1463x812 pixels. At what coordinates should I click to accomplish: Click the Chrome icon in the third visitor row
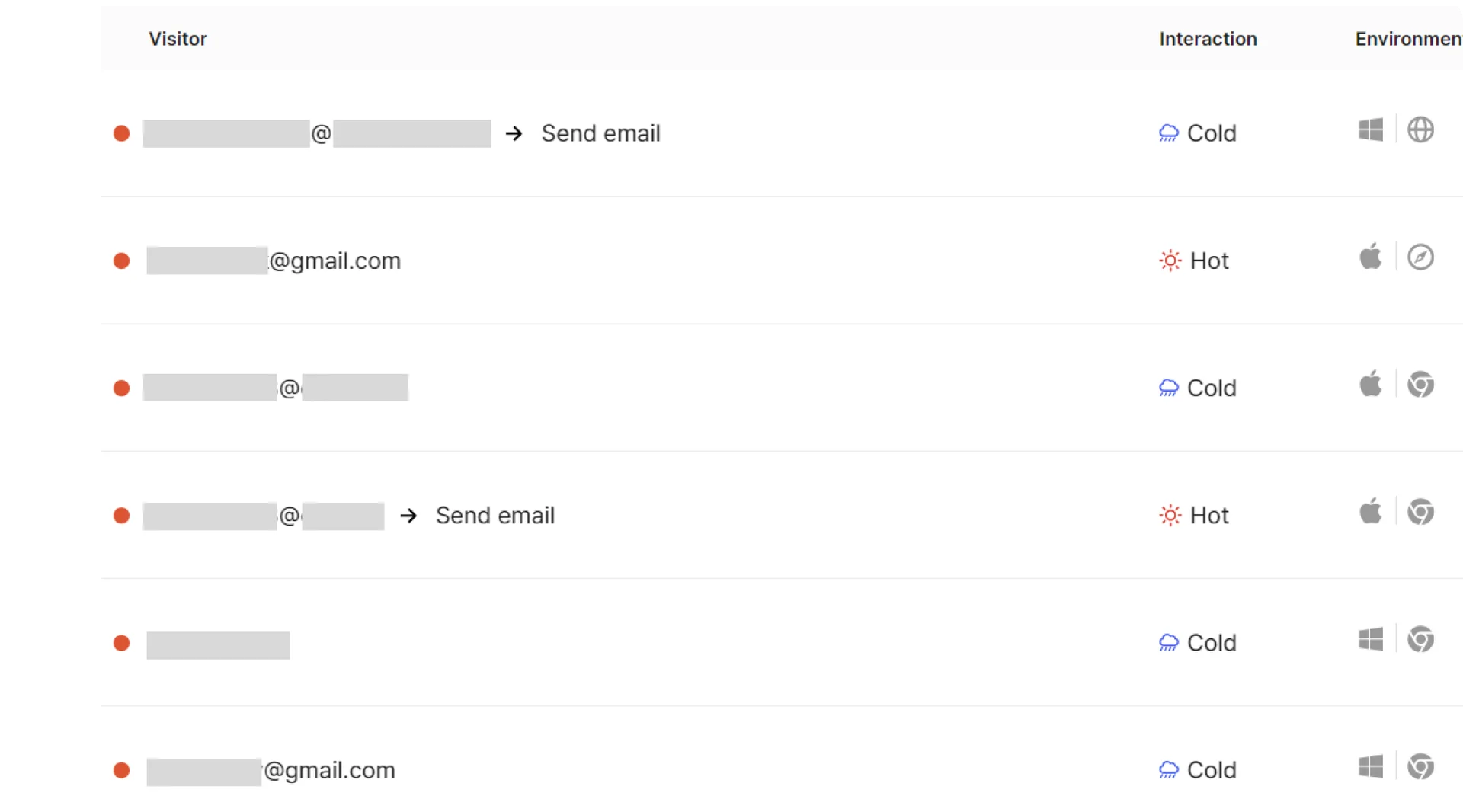1420,385
